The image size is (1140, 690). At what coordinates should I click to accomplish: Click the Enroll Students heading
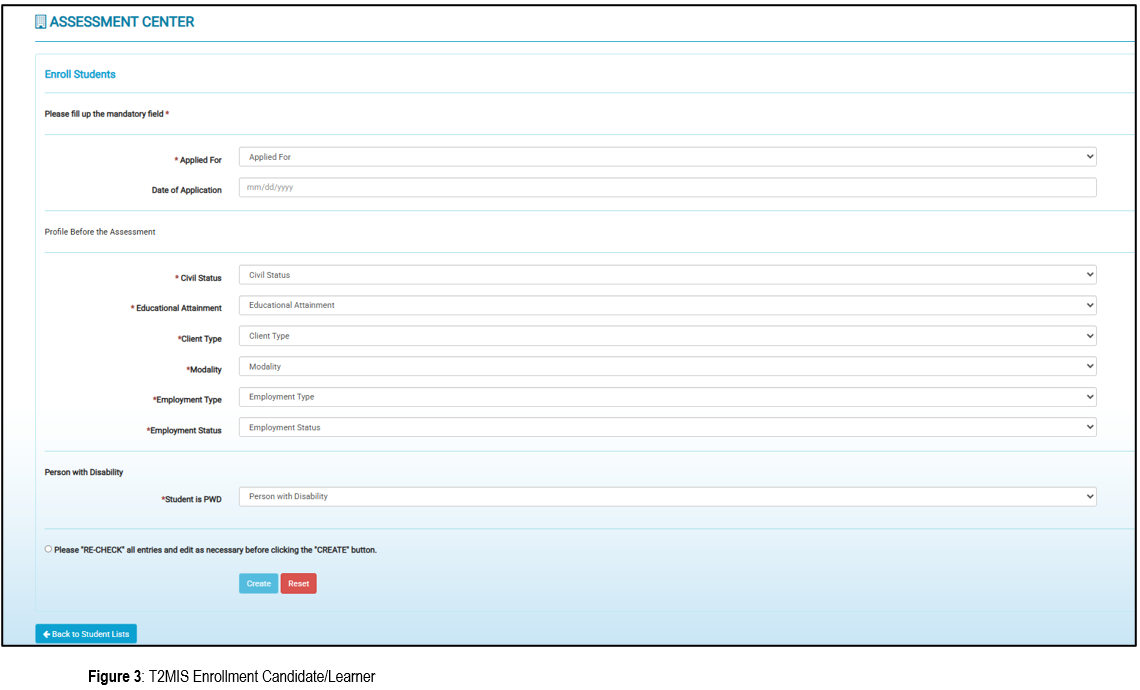80,75
